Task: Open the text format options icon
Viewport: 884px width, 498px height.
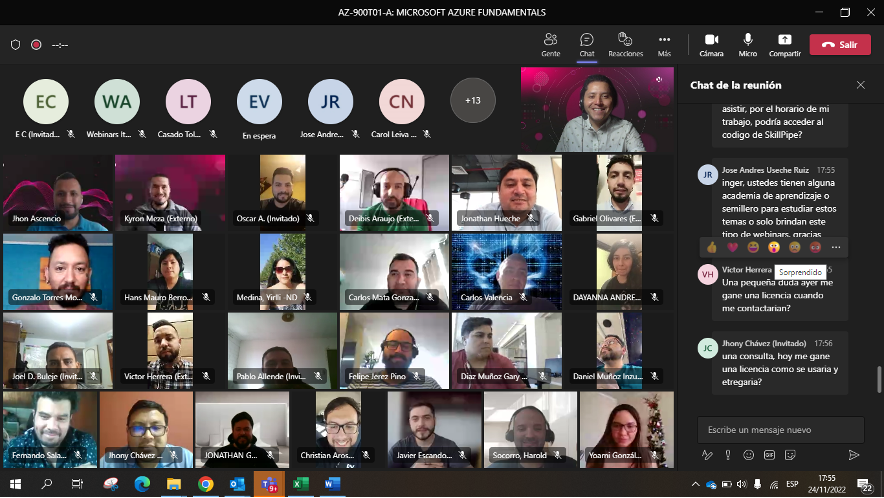Action: click(x=707, y=455)
